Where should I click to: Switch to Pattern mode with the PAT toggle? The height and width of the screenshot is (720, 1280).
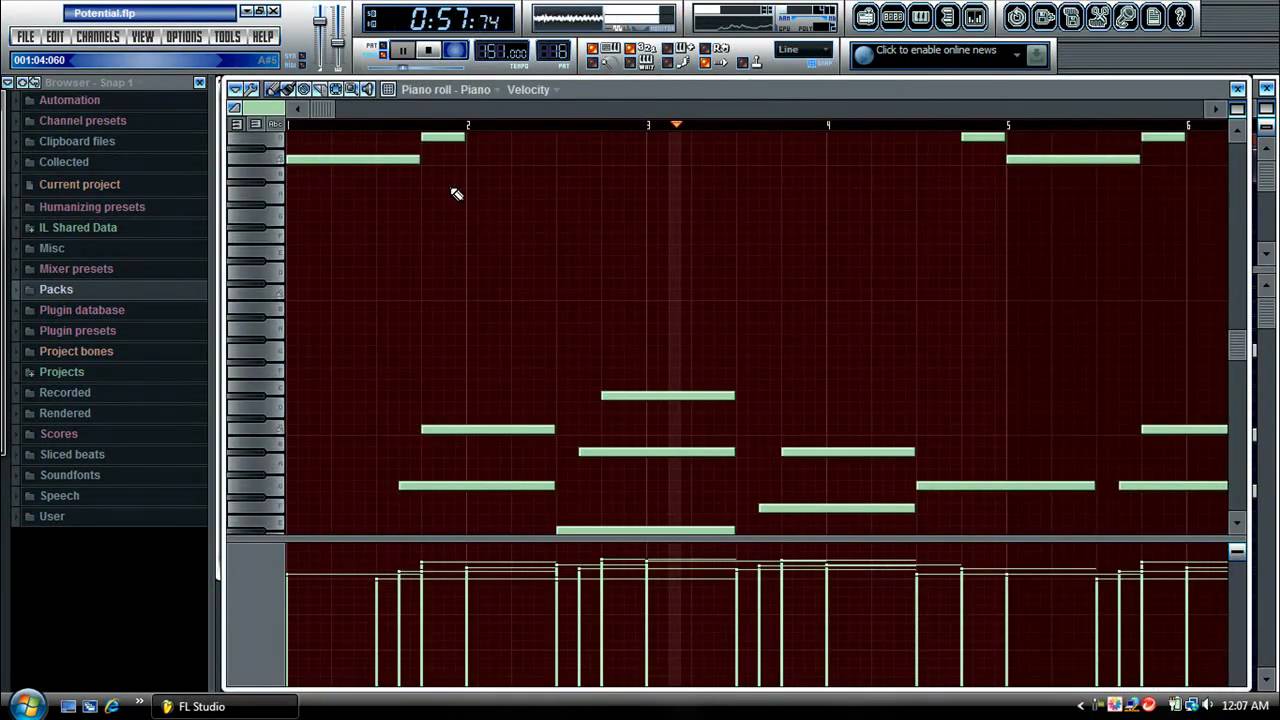pyautogui.click(x=383, y=45)
